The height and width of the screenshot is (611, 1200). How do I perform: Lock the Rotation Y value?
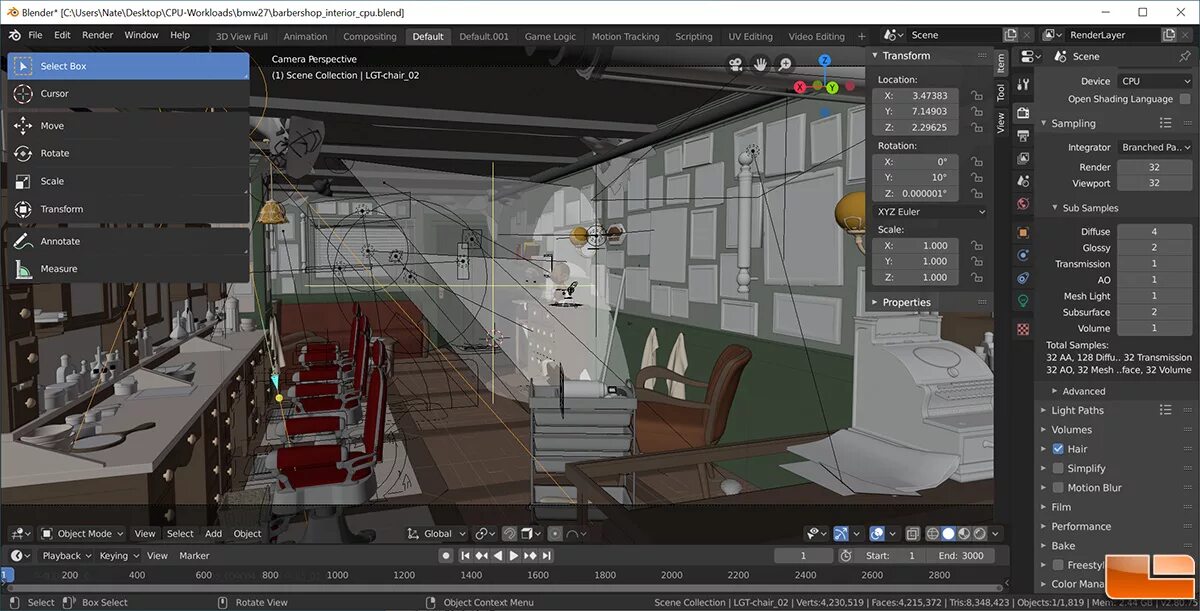[x=977, y=178]
